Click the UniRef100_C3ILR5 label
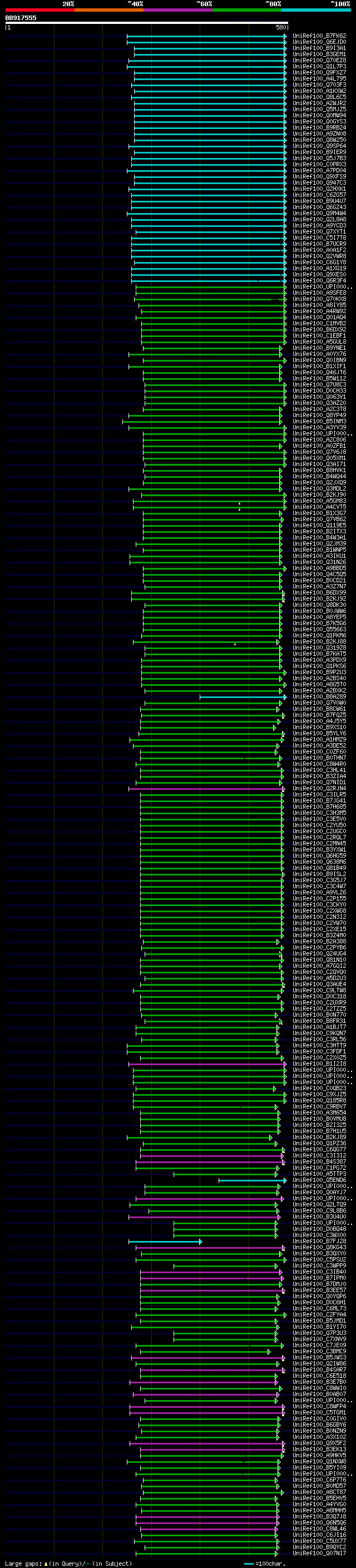This screenshot has width=356, height=1568. [319, 795]
